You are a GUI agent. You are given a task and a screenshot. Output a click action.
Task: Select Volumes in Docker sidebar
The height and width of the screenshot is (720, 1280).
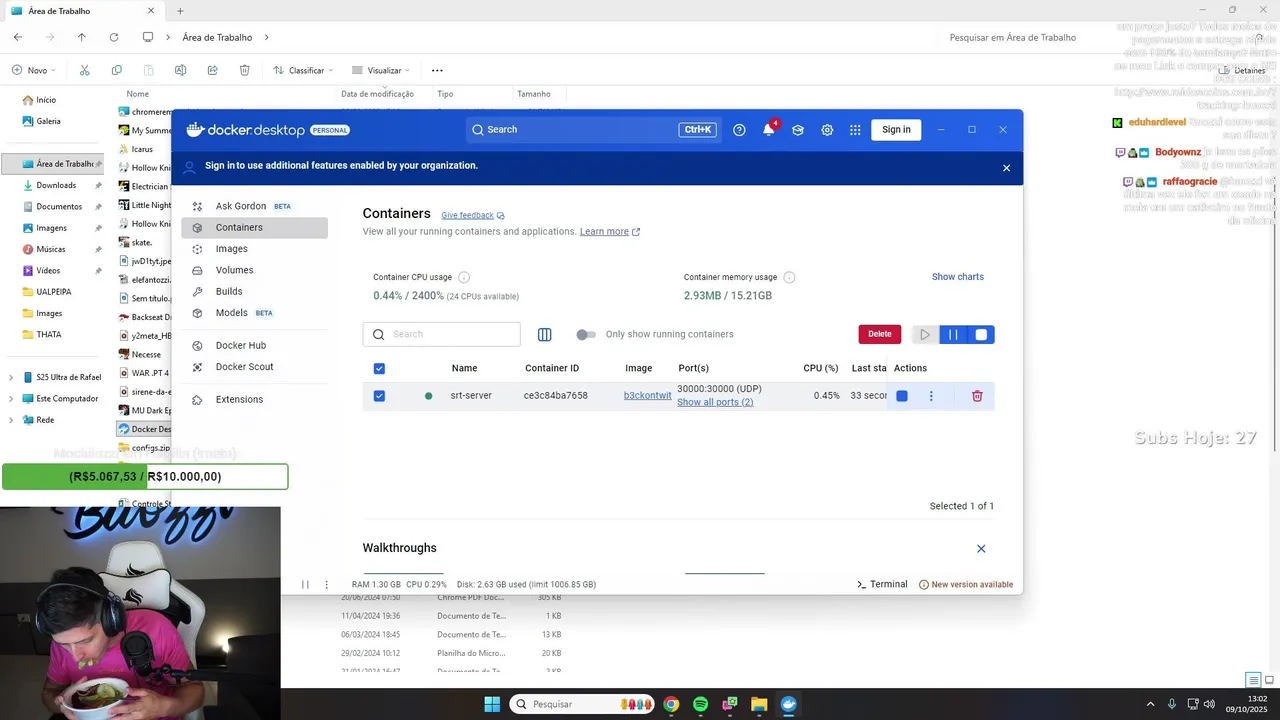[255, 270]
